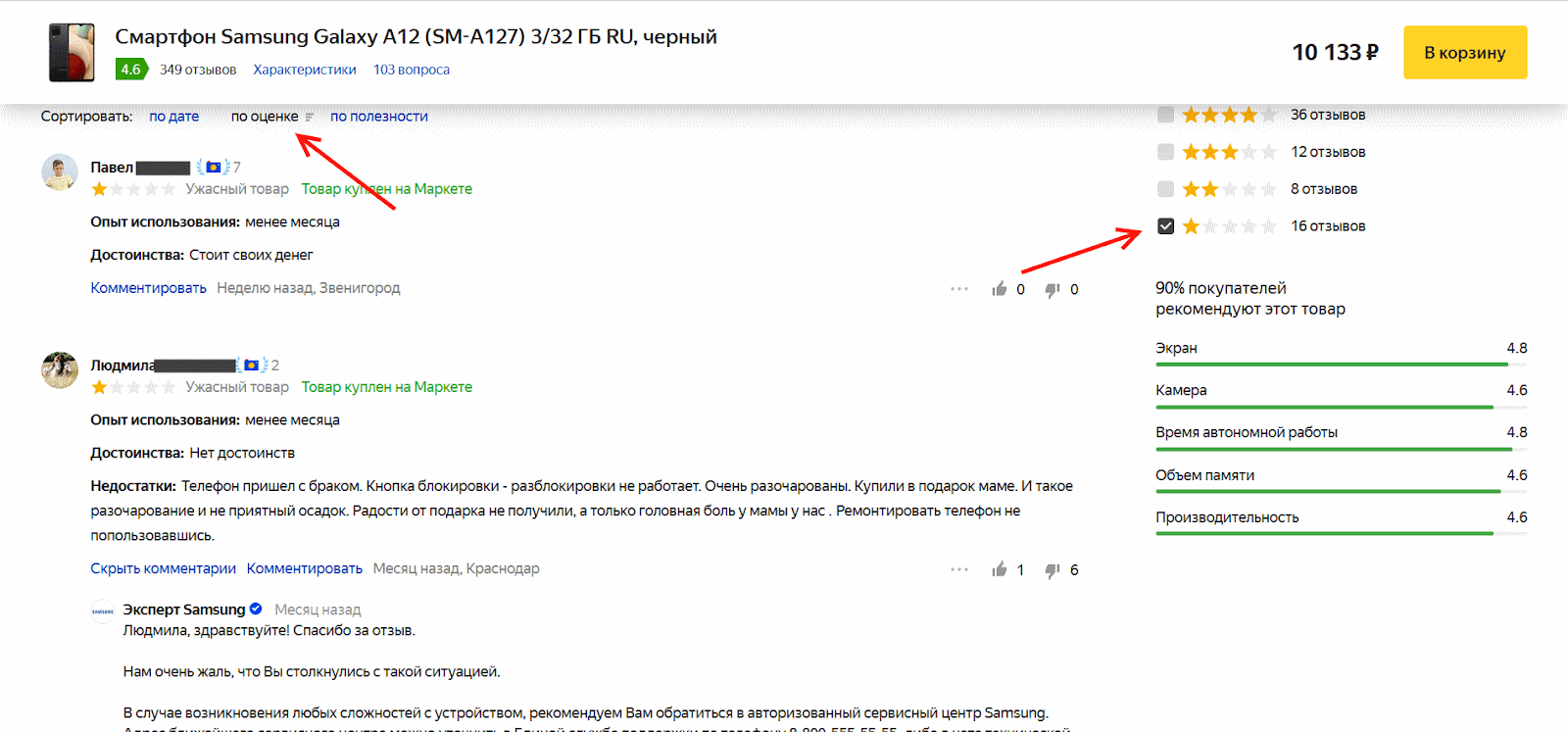1568x732 pixels.
Task: Click the laurel badge icon next to Людмила
Action: click(x=252, y=366)
